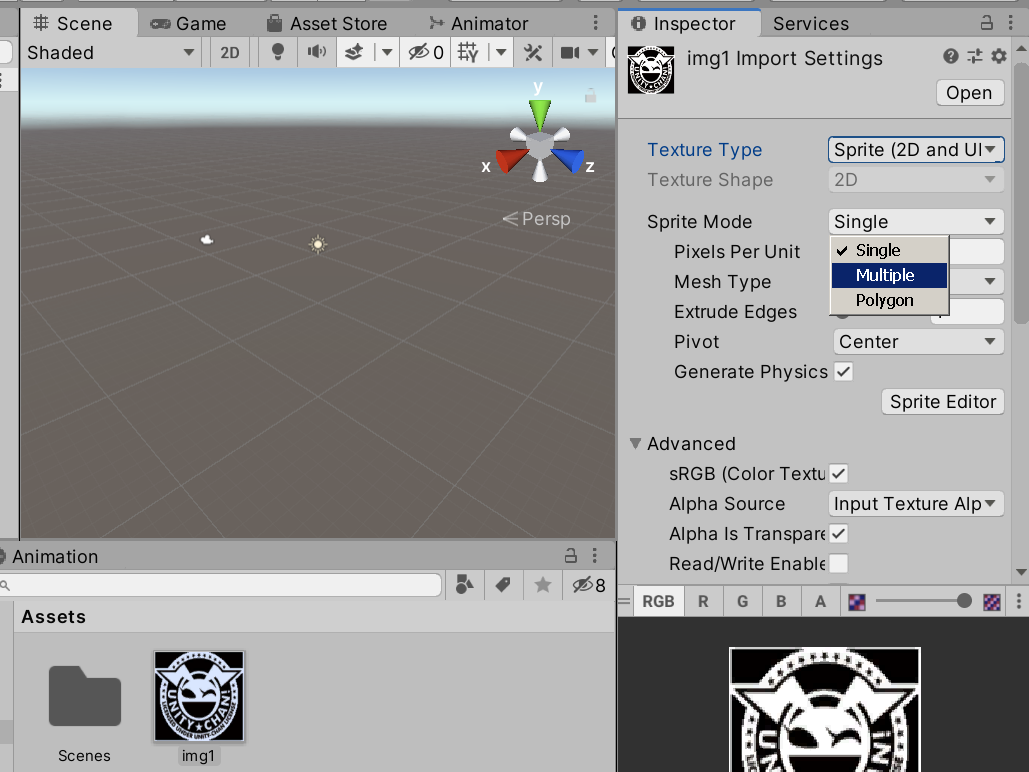Open the Sprite Mode dropdown
Image resolution: width=1029 pixels, height=772 pixels.
click(x=916, y=222)
